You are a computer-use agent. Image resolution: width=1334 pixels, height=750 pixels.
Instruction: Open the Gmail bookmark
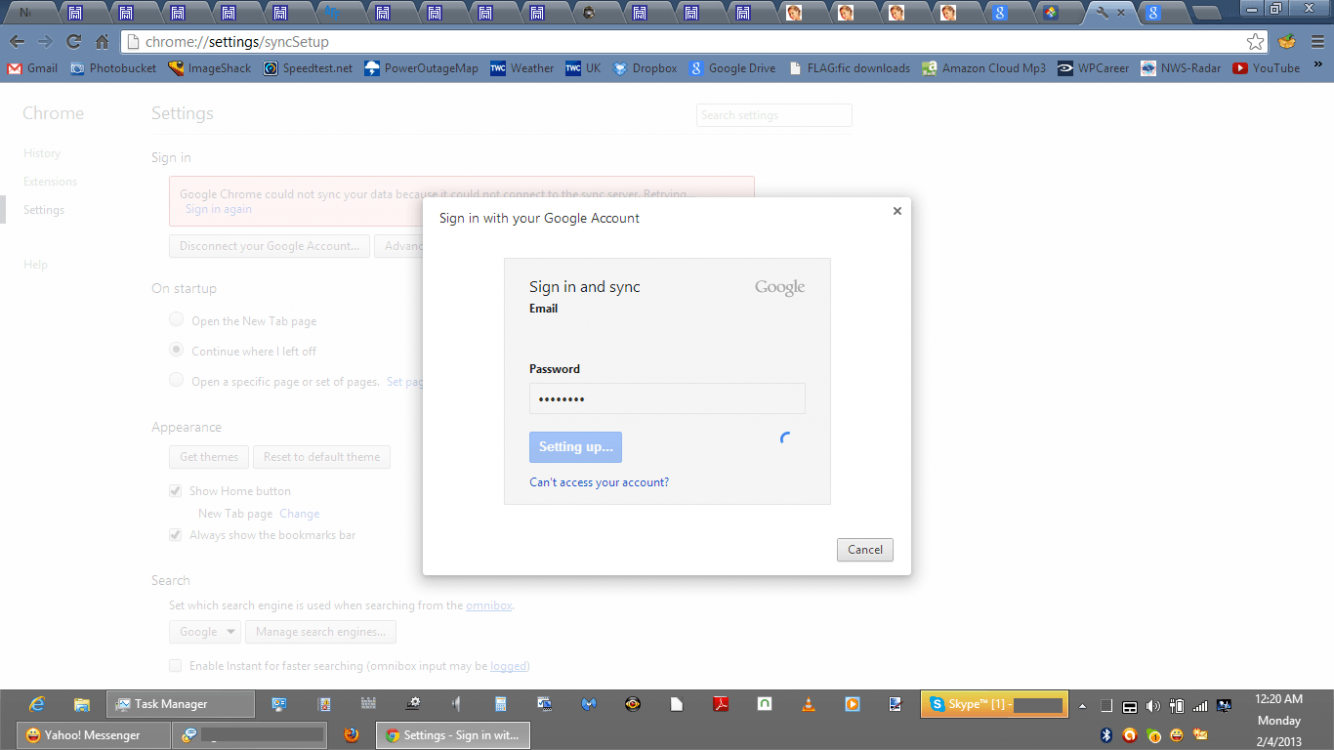click(32, 68)
